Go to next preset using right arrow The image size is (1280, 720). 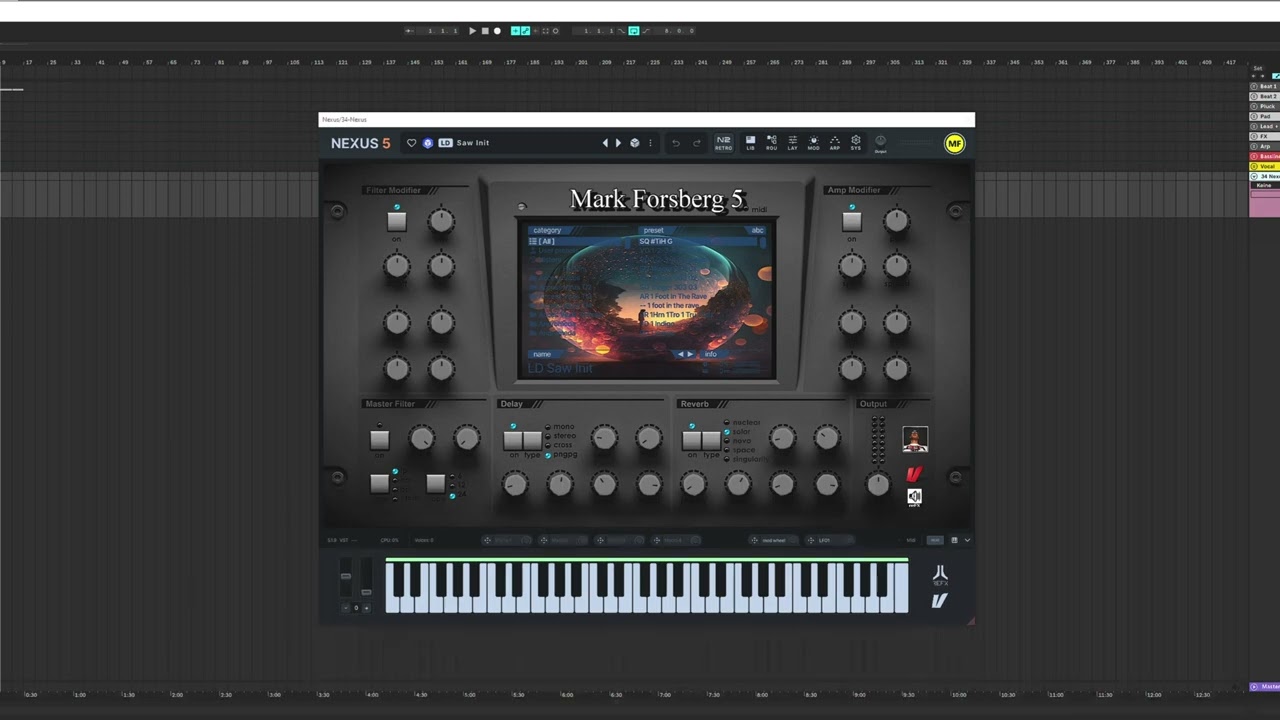coord(618,143)
